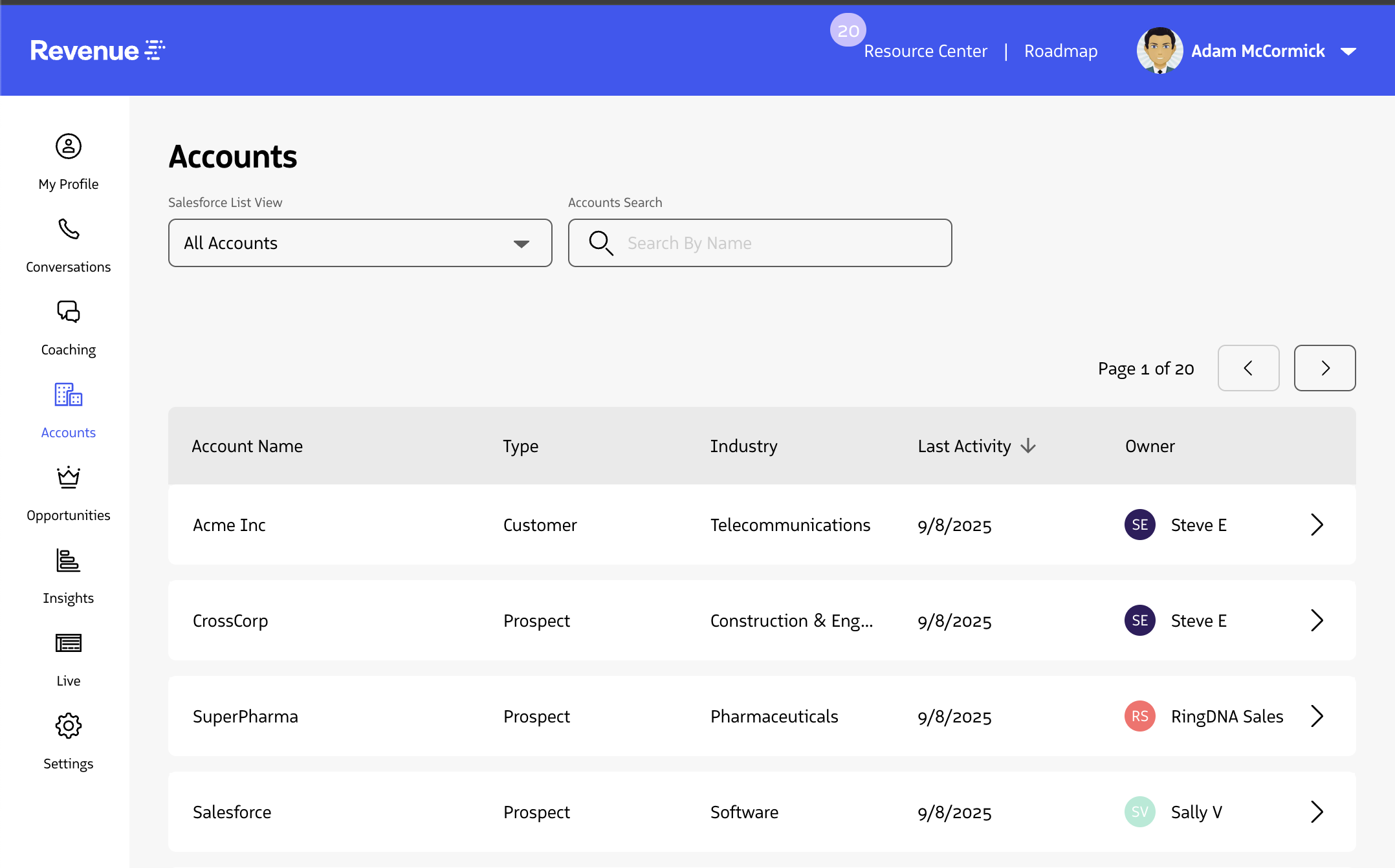Go to the previous accounts page

point(1248,368)
